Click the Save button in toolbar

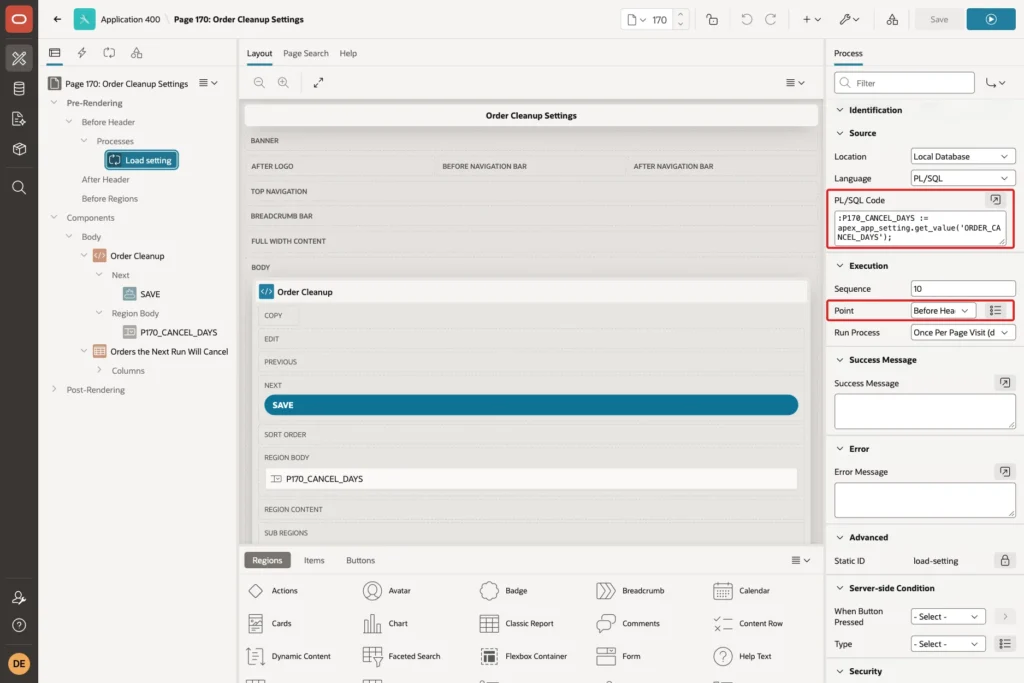point(939,20)
